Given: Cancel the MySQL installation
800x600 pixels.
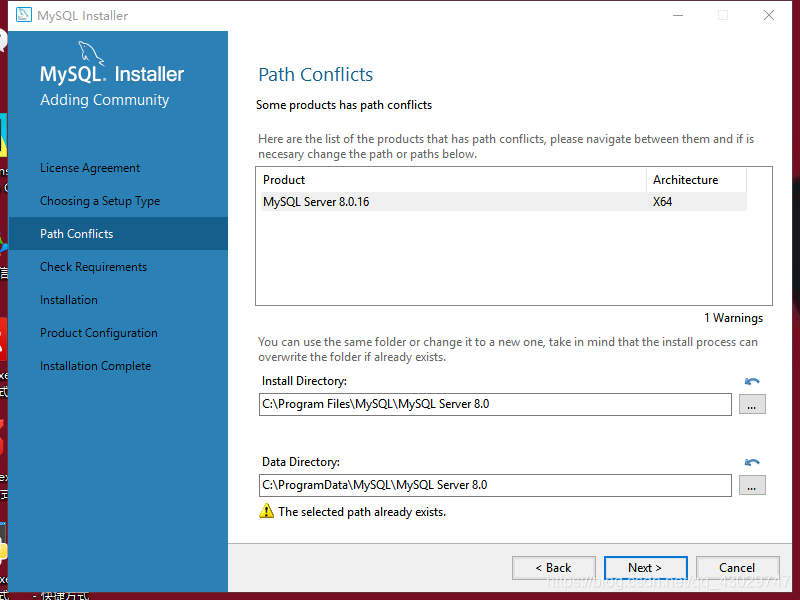Looking at the screenshot, I should coord(737,568).
